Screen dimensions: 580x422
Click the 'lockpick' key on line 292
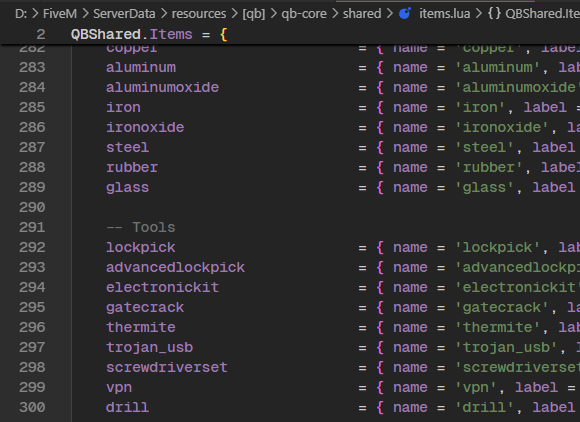(x=141, y=247)
